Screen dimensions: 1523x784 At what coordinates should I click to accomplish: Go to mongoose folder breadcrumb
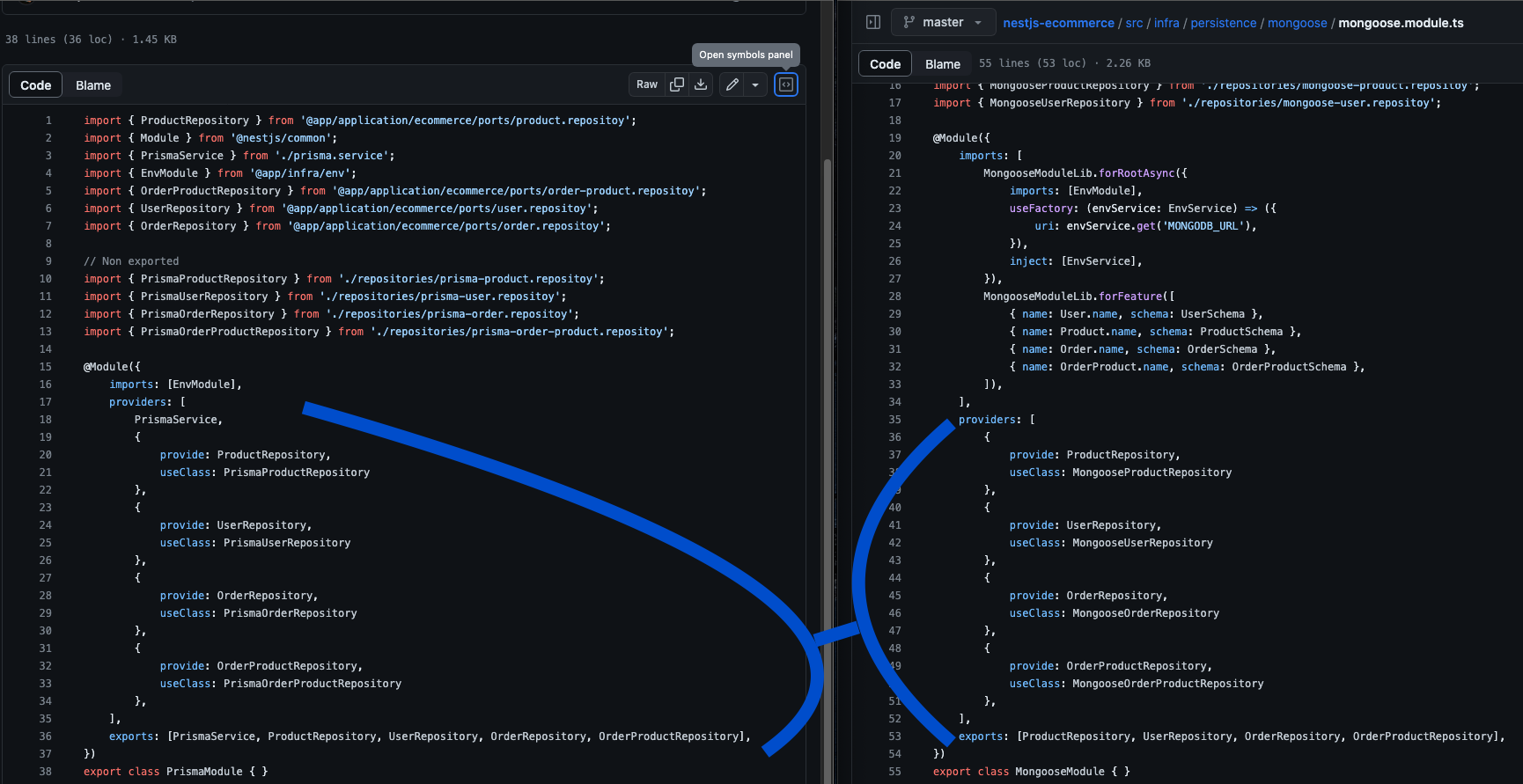[1297, 23]
